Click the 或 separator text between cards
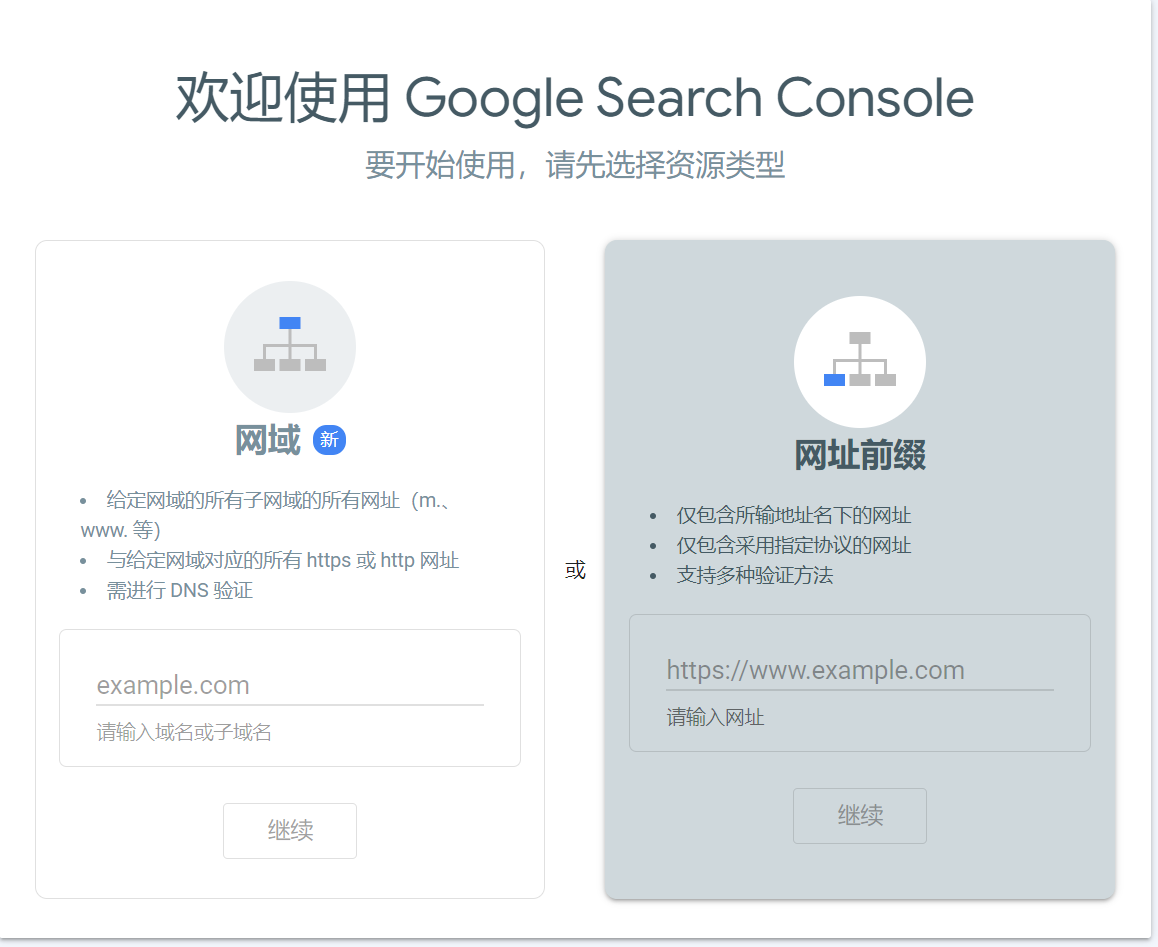The width and height of the screenshot is (1158, 947). tap(575, 570)
